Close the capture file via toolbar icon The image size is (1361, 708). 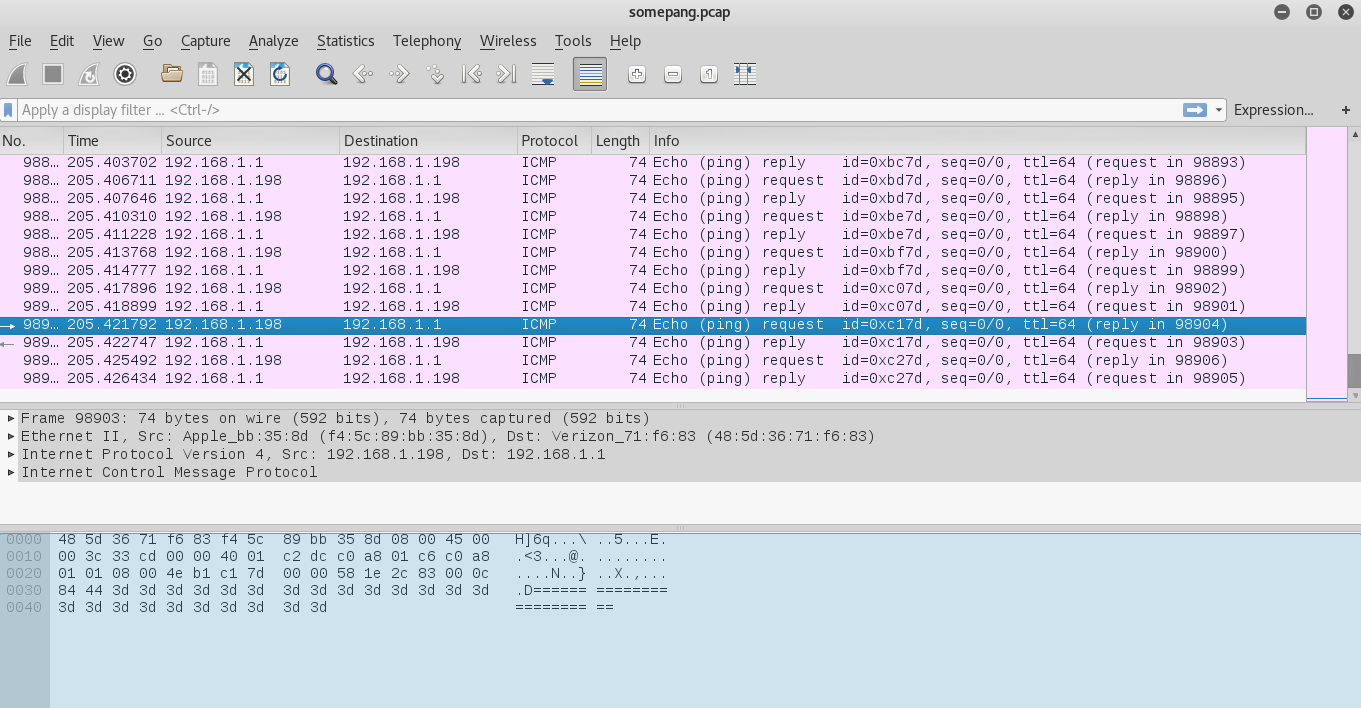coord(244,74)
